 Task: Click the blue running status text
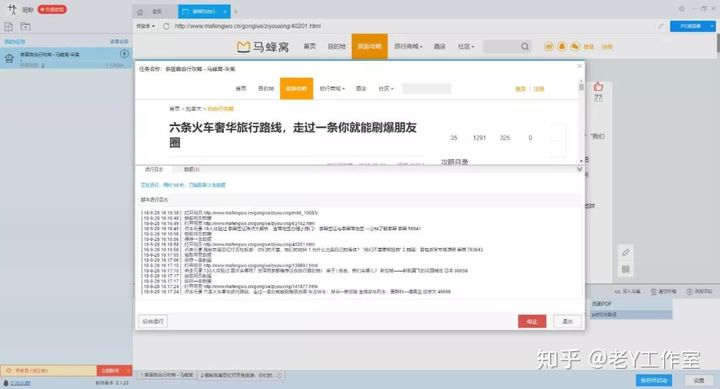[x=183, y=185]
